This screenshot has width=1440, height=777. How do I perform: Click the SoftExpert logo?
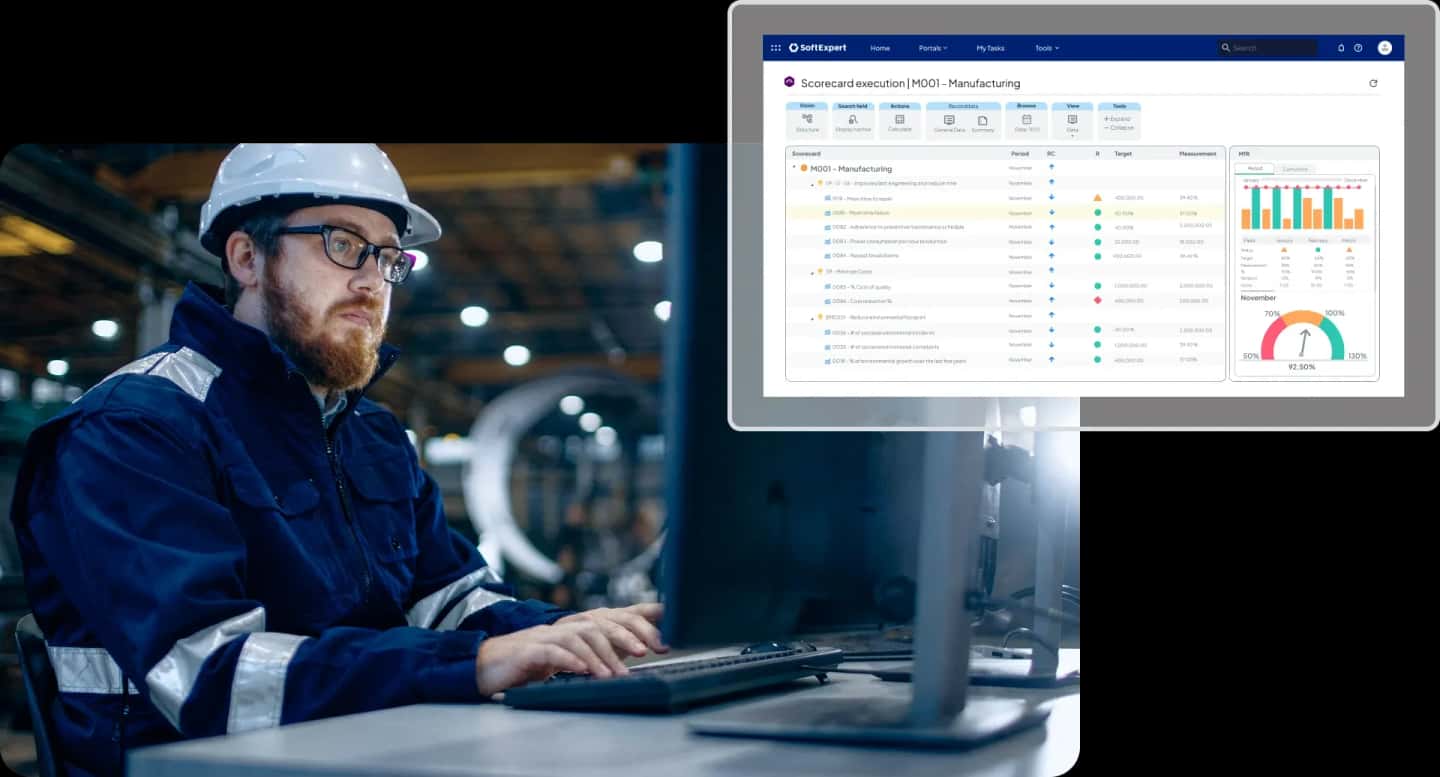pos(820,48)
